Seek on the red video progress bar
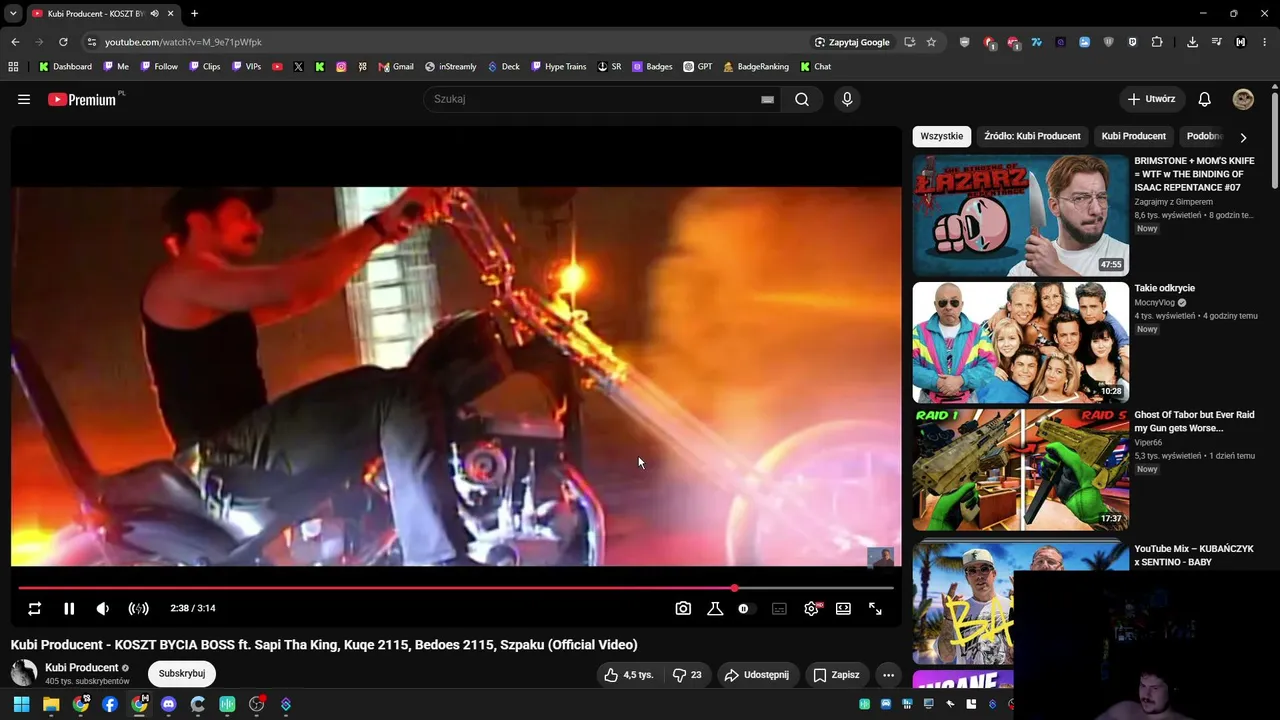1280x720 pixels. [x=456, y=588]
